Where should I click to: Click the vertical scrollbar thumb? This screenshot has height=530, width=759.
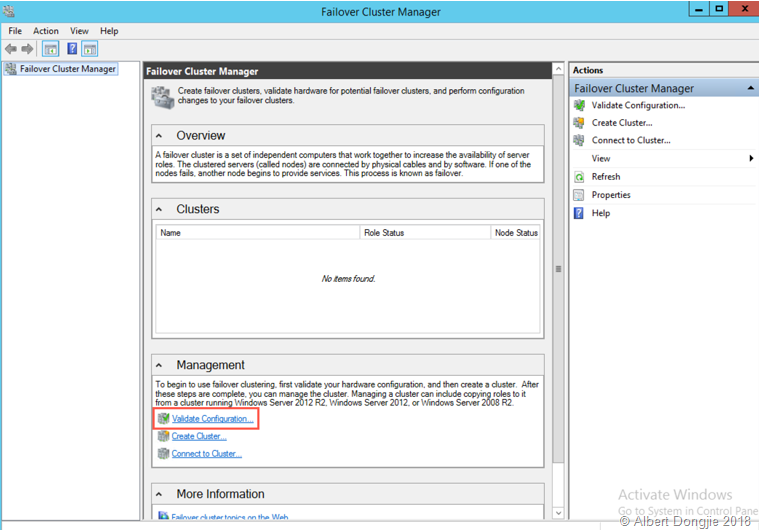[558, 269]
